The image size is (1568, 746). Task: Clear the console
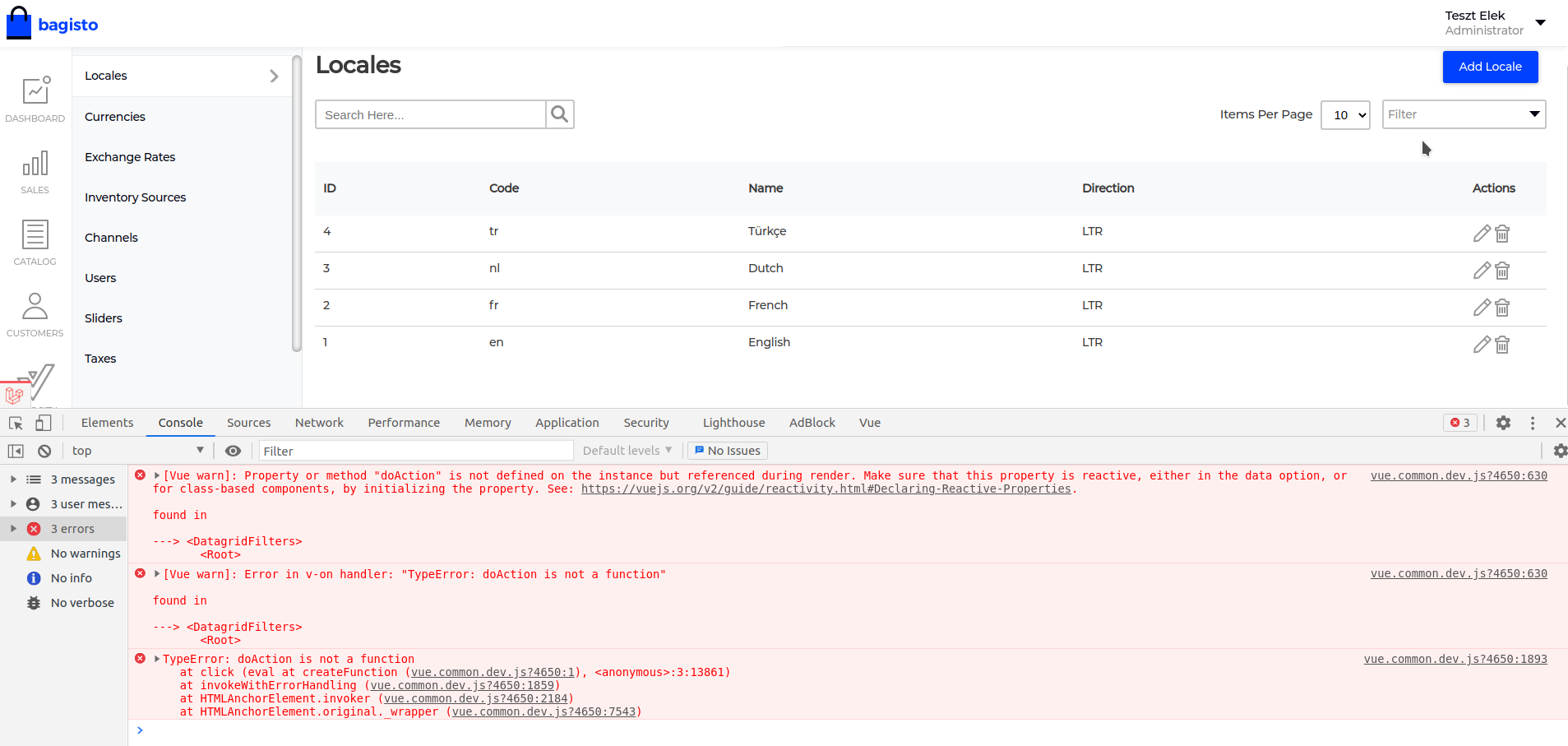(x=44, y=451)
